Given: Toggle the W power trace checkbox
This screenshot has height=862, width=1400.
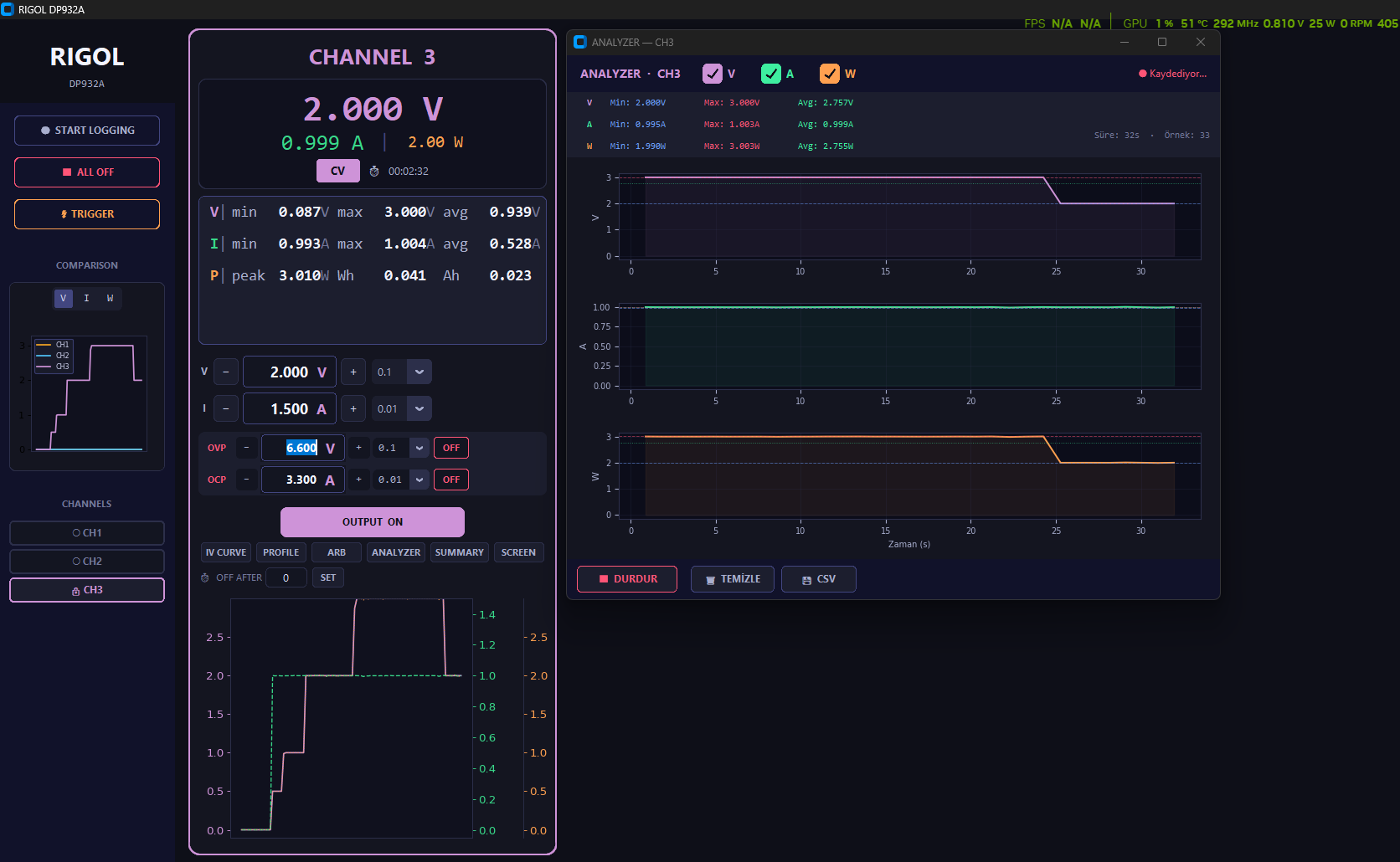Looking at the screenshot, I should pyautogui.click(x=829, y=74).
